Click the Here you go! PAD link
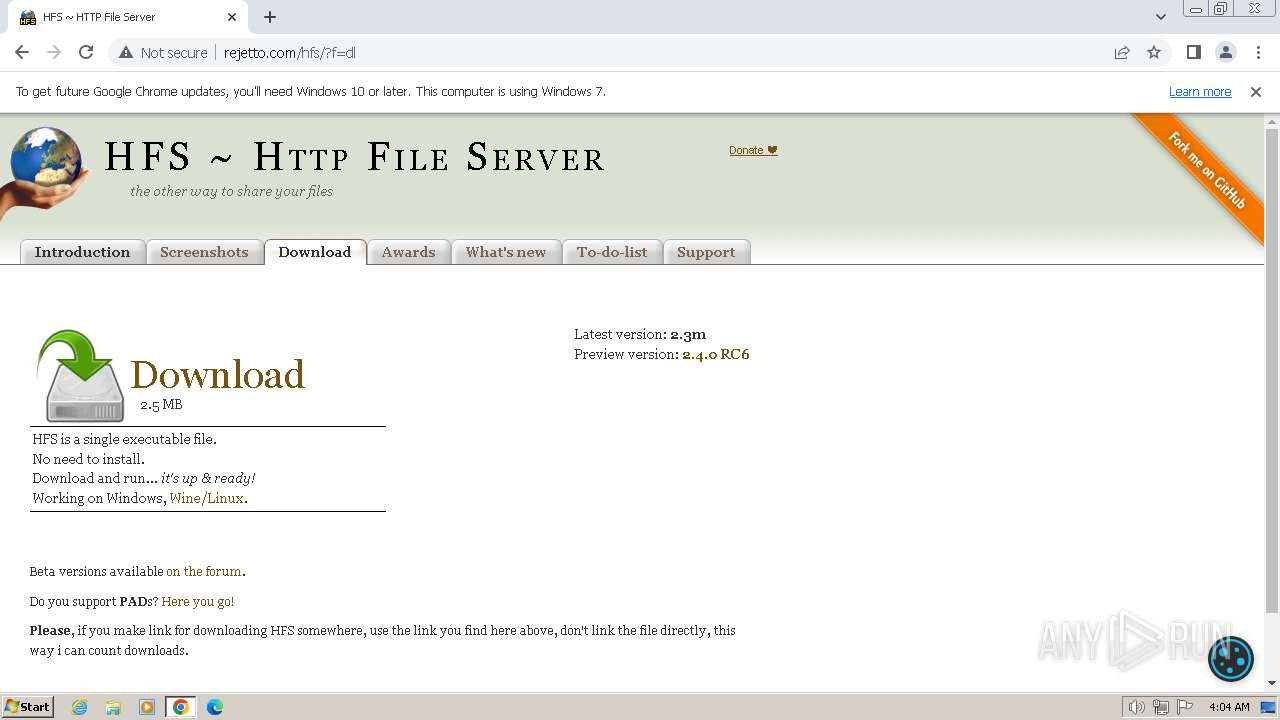 (x=198, y=602)
